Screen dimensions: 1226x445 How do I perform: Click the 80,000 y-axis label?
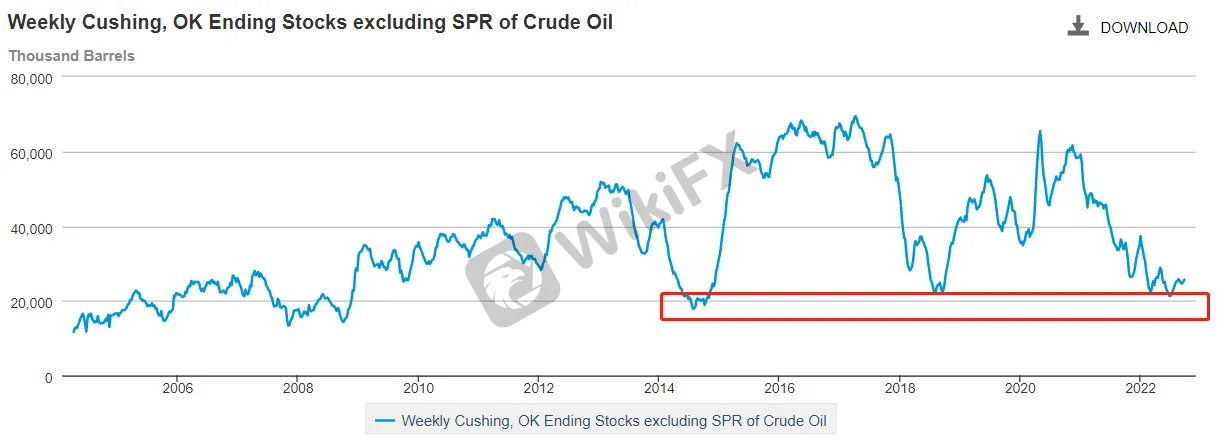pos(30,79)
